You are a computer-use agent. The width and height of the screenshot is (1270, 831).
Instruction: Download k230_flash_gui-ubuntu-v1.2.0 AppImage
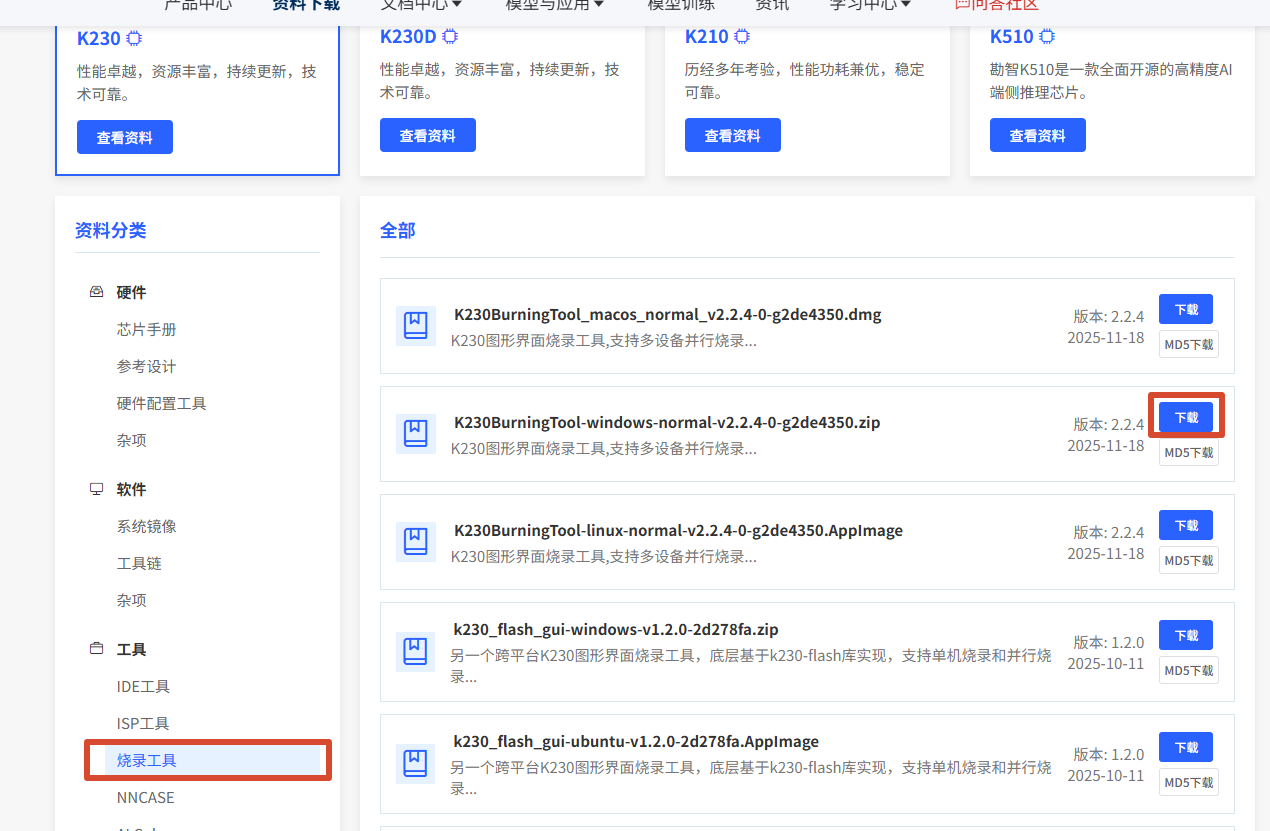point(1186,747)
